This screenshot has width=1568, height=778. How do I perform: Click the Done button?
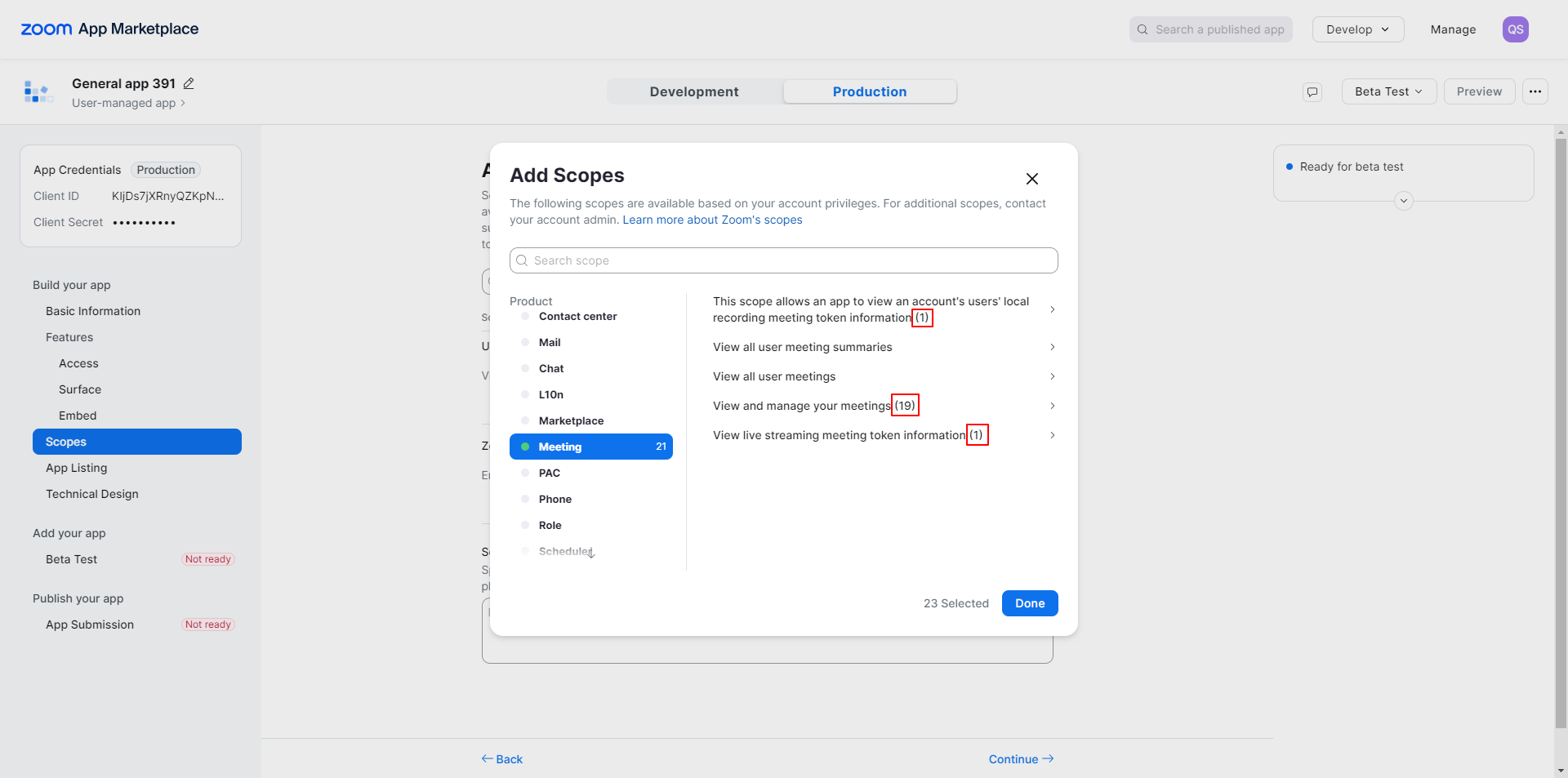pos(1030,603)
